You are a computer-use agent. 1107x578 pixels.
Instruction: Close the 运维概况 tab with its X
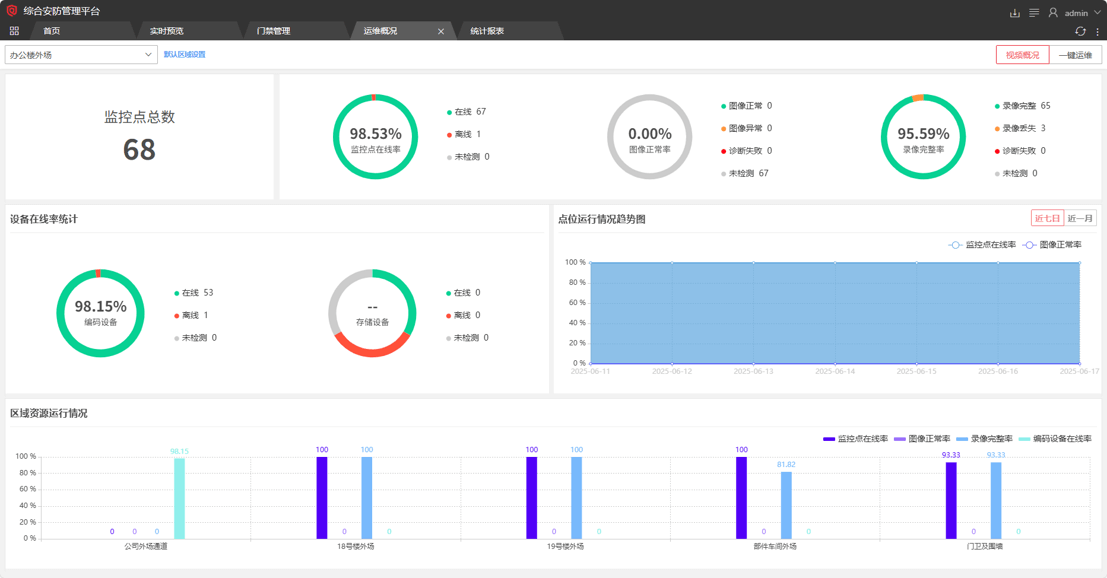440,30
